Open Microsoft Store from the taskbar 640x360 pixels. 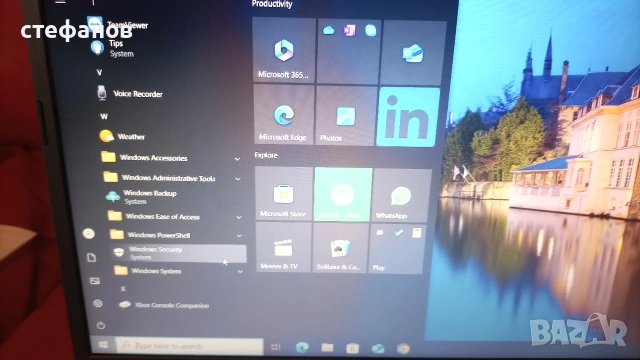[353, 348]
